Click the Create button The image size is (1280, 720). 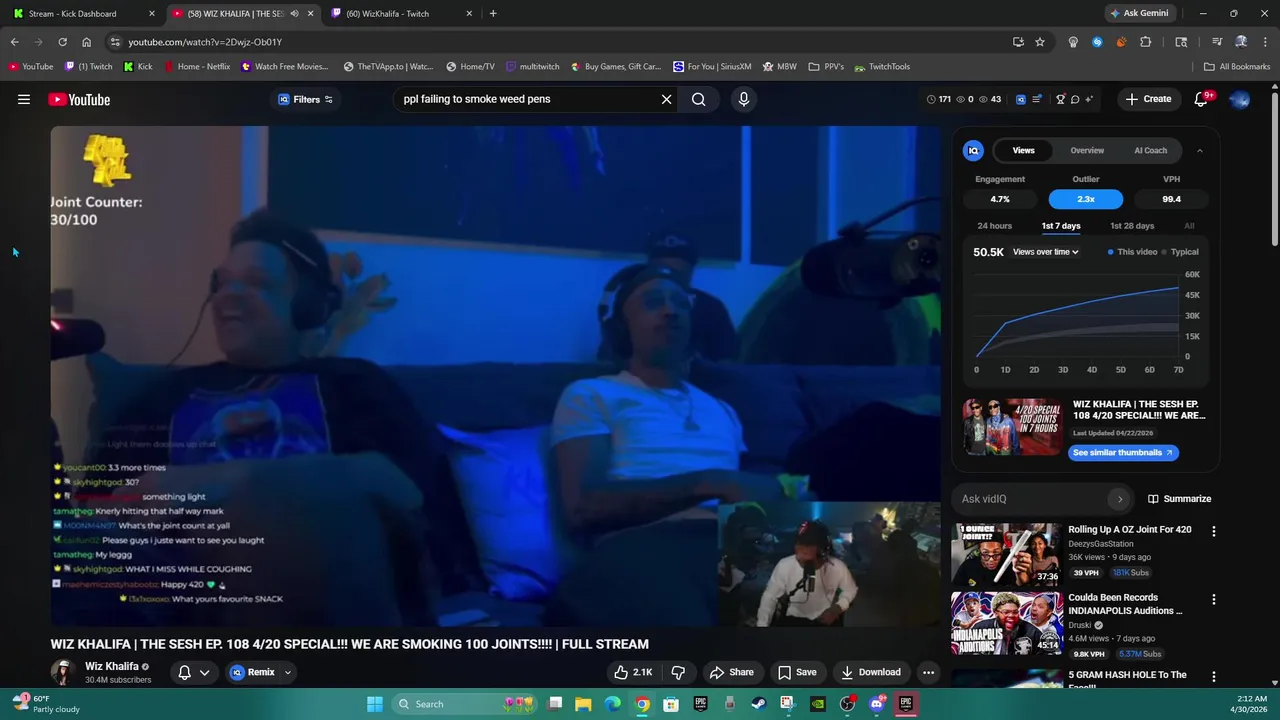click(1148, 99)
